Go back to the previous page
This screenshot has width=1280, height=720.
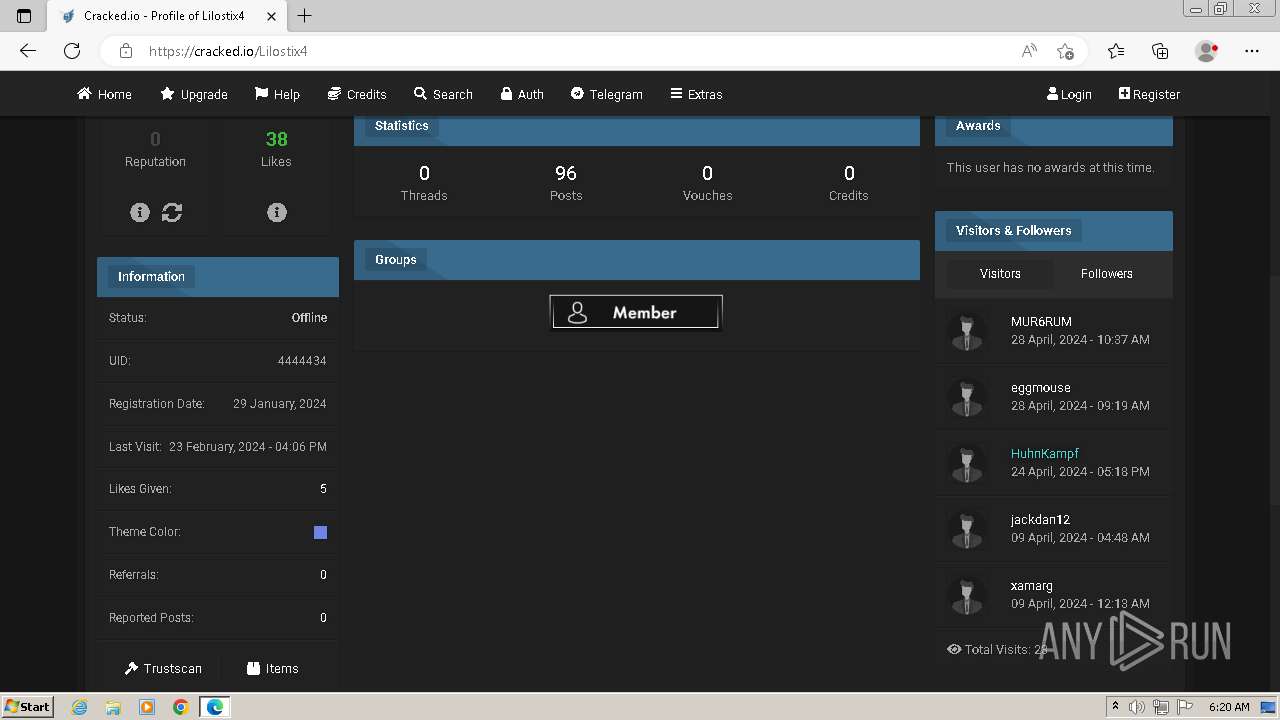point(28,51)
